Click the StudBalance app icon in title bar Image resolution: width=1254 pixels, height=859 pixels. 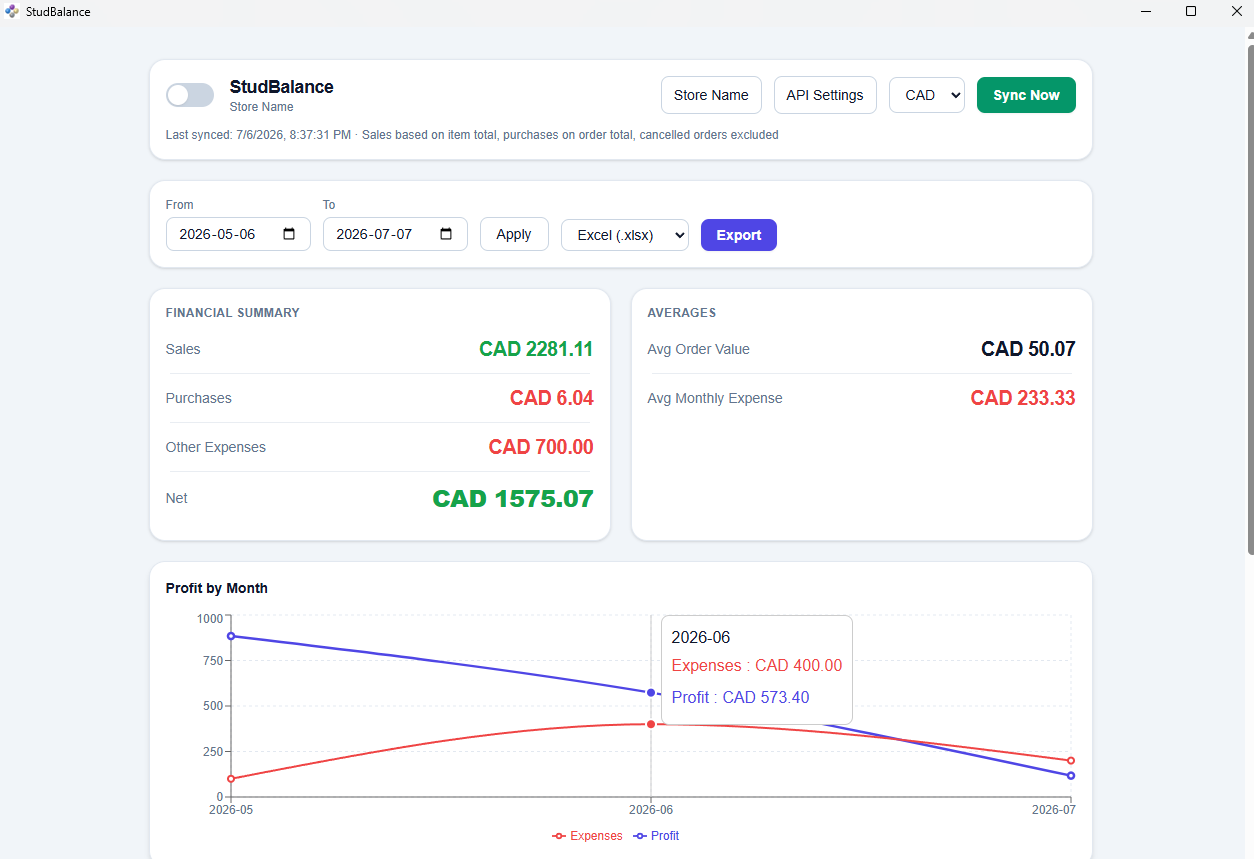(x=12, y=11)
